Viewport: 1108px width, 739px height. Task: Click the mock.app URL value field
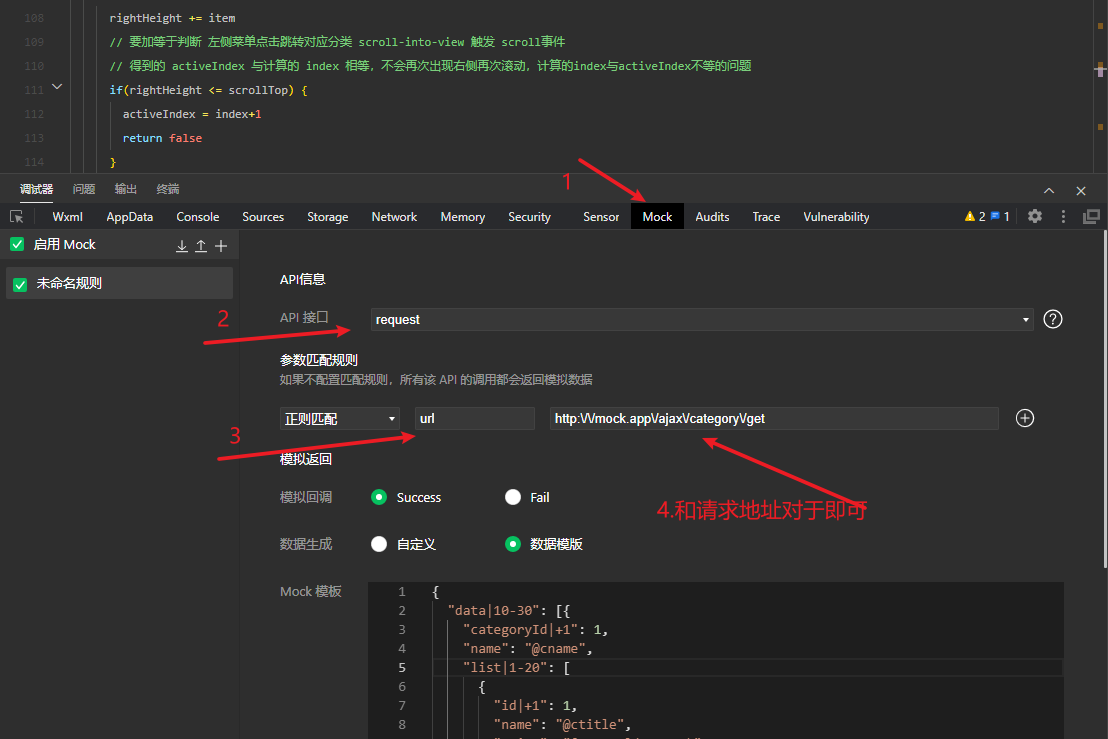pos(774,418)
